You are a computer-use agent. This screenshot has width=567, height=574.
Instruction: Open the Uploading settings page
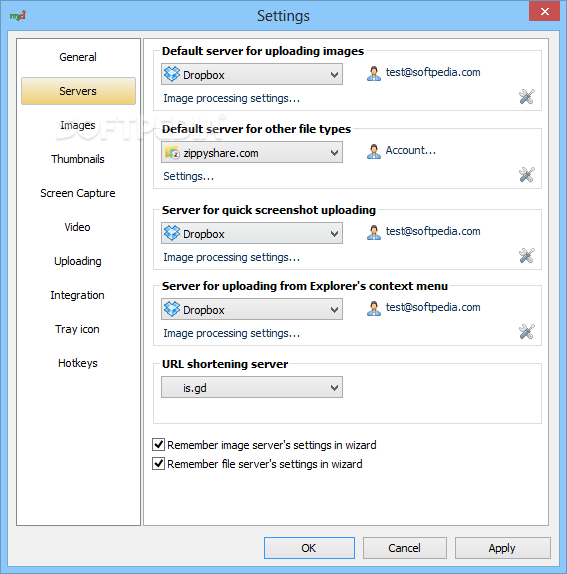click(x=78, y=261)
